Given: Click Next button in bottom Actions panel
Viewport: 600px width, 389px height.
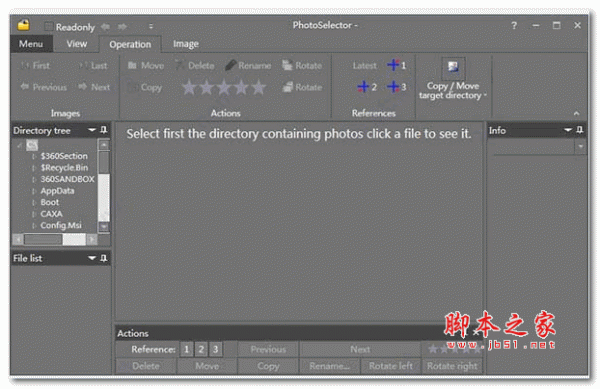Looking at the screenshot, I should (360, 349).
